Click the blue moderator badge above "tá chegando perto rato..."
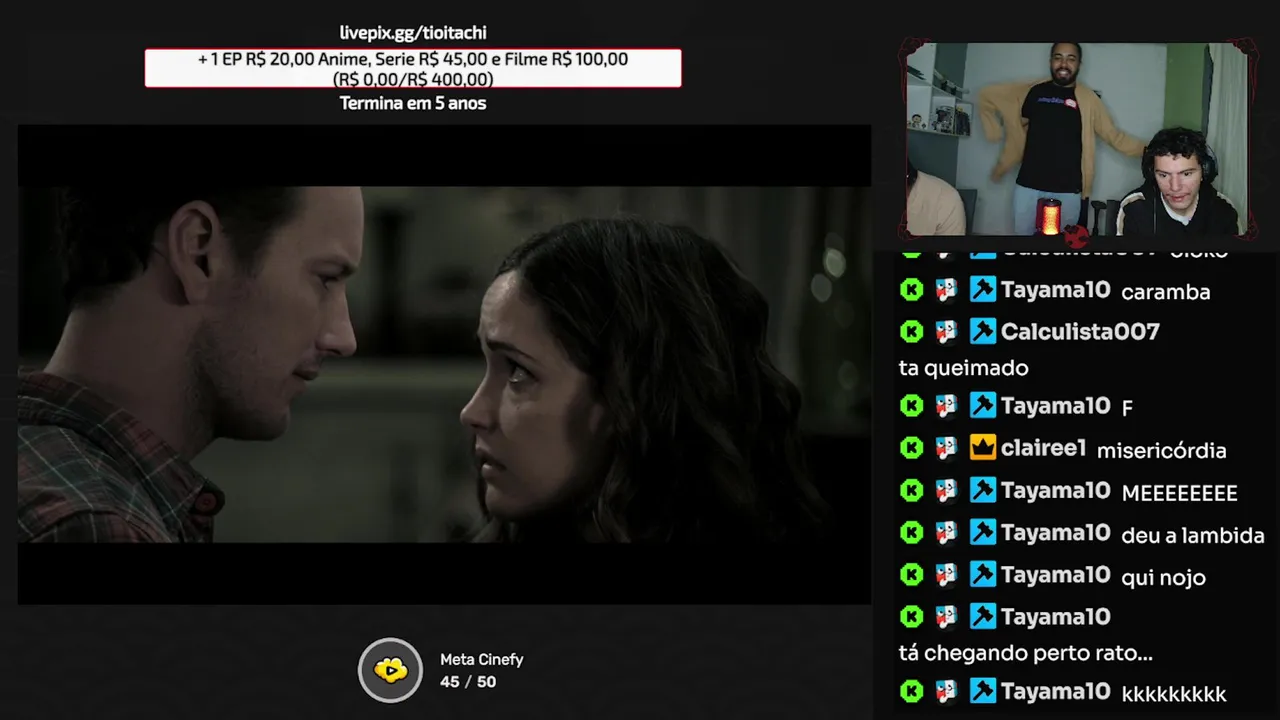 coord(983,617)
